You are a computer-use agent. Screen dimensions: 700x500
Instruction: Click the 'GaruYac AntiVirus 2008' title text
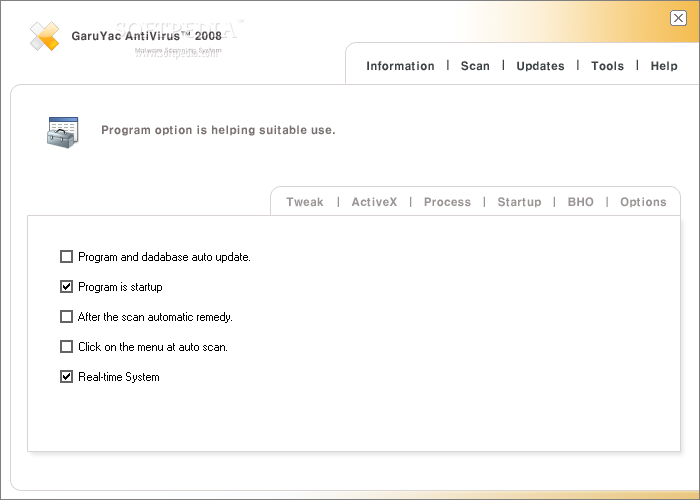146,36
